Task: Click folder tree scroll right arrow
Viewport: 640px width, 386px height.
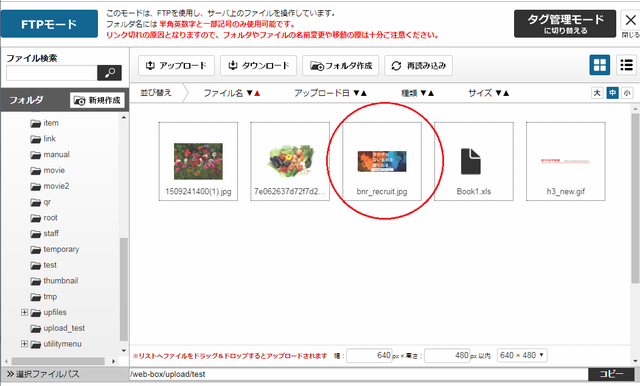Action: 114,362
